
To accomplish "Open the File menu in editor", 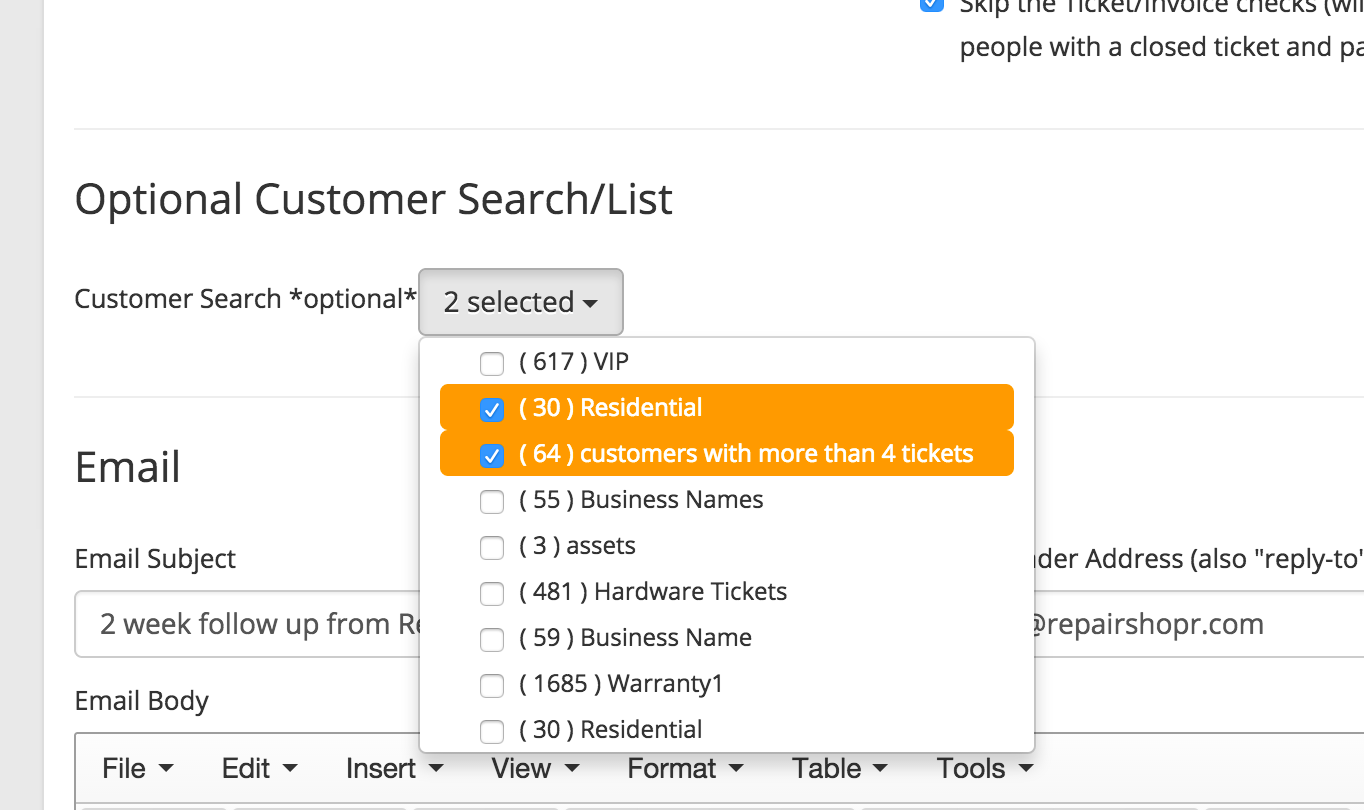I will (x=137, y=768).
